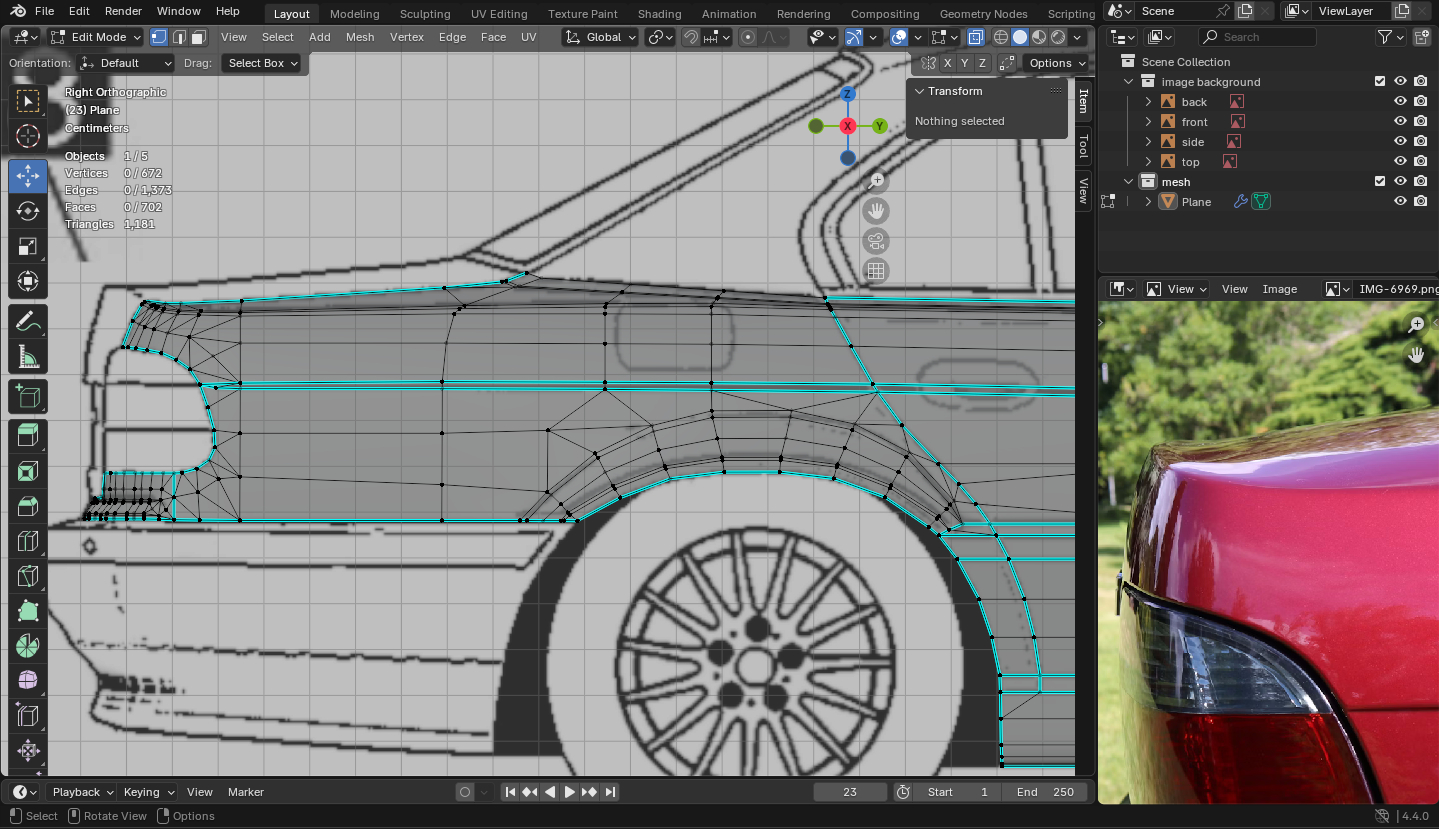Play the animation forward
1439x829 pixels.
click(570, 792)
